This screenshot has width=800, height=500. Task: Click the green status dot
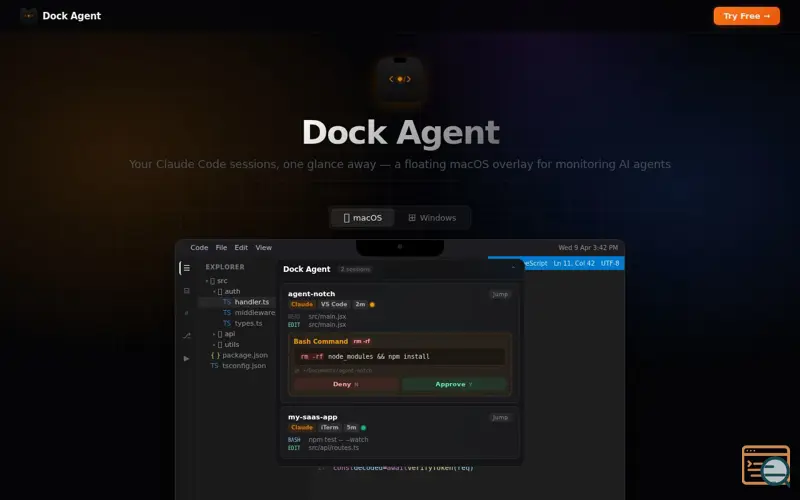tap(363, 428)
